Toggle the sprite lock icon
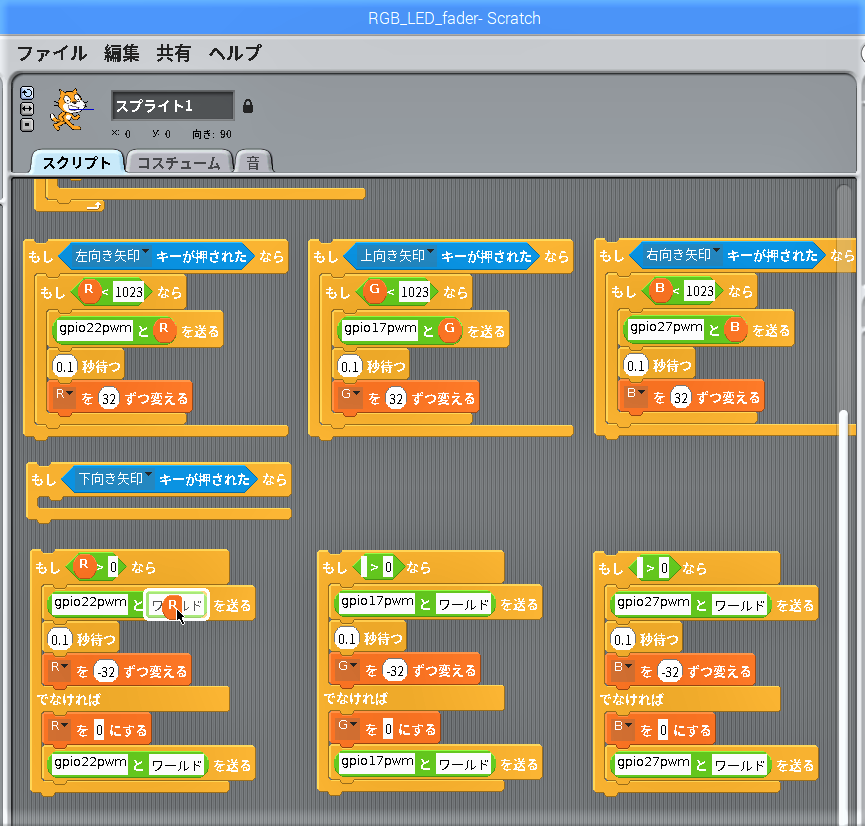865x826 pixels. point(248,106)
